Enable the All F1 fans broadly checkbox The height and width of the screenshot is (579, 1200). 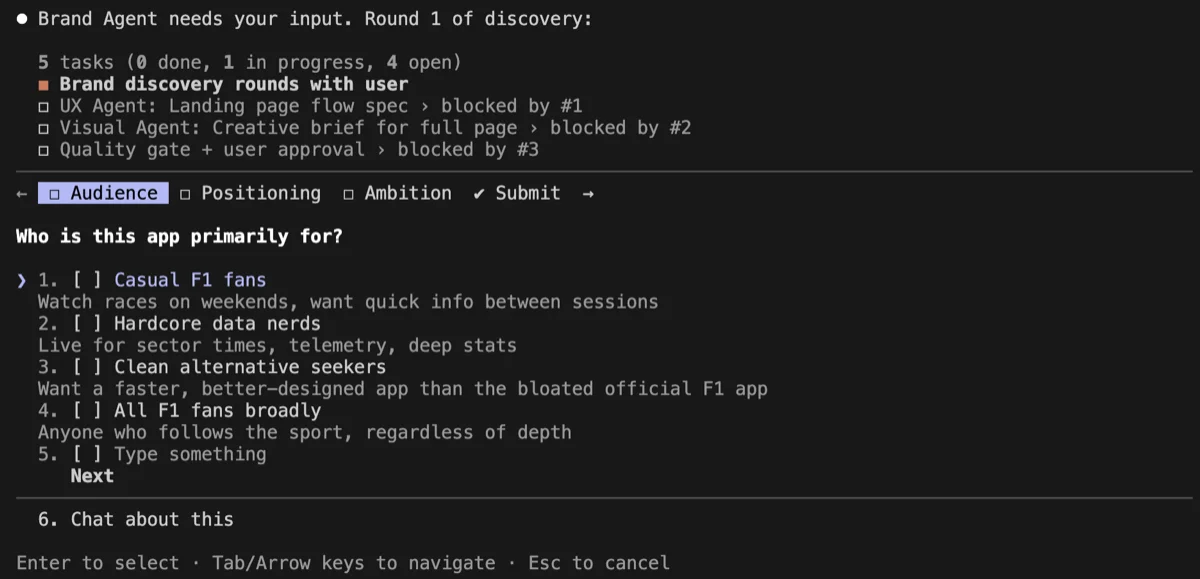click(x=87, y=411)
